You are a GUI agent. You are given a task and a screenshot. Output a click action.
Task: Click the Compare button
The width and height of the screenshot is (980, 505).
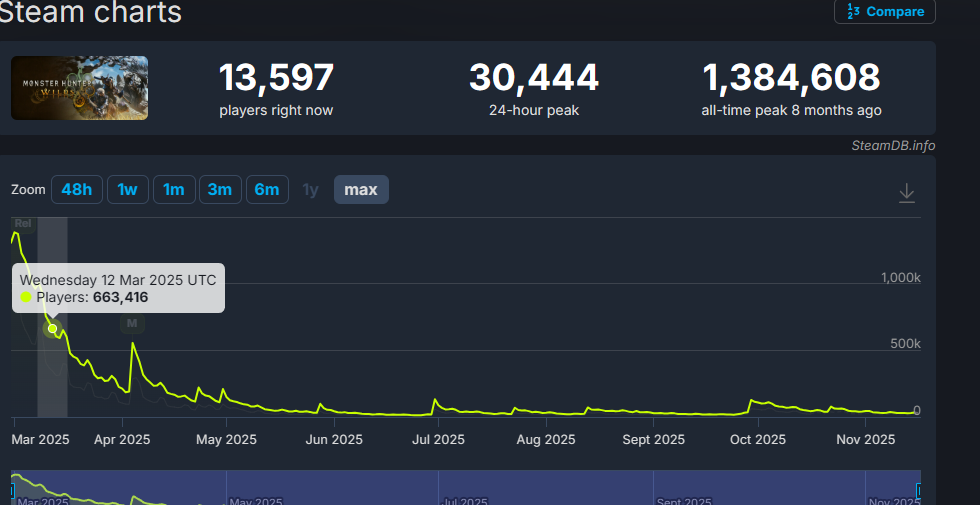point(884,11)
